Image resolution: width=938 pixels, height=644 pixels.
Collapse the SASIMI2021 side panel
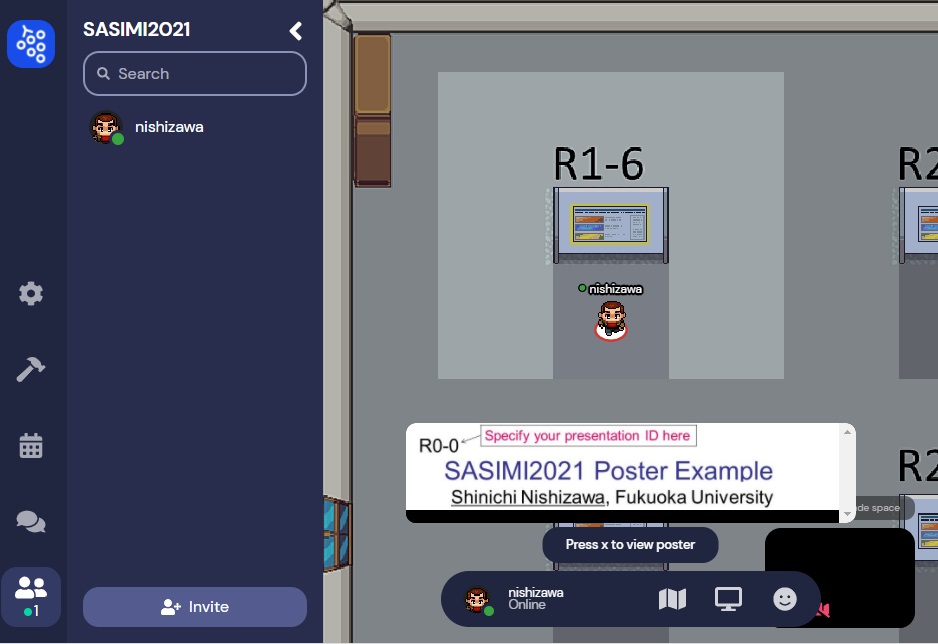click(x=296, y=30)
